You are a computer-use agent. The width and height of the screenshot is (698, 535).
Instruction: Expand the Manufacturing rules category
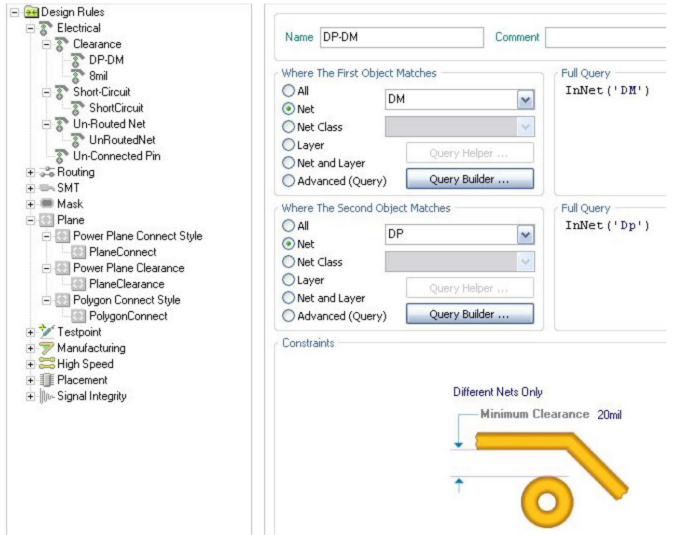30,348
